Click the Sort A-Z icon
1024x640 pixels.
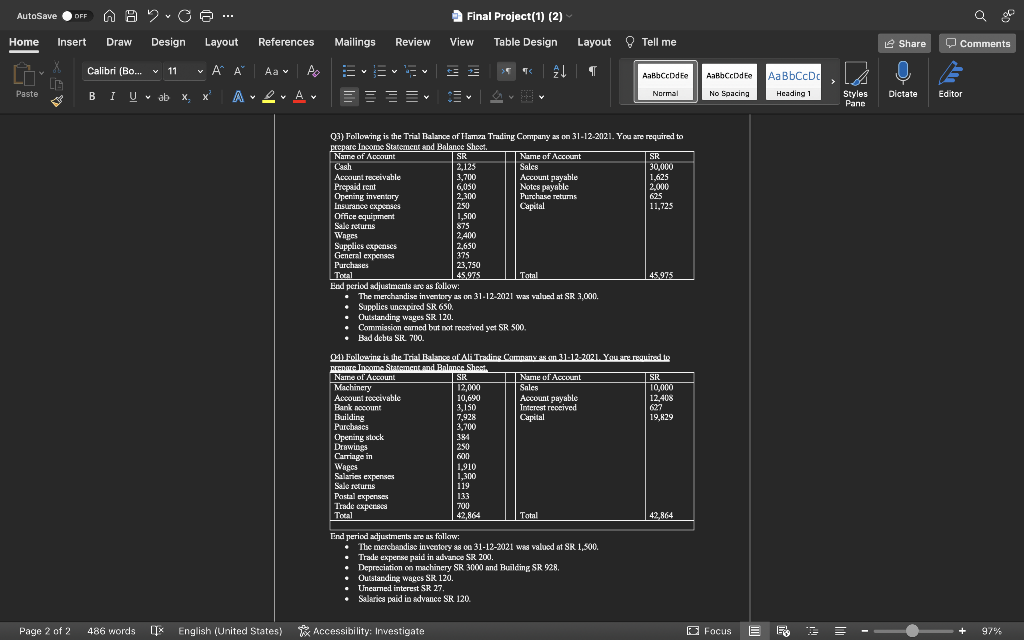point(560,71)
